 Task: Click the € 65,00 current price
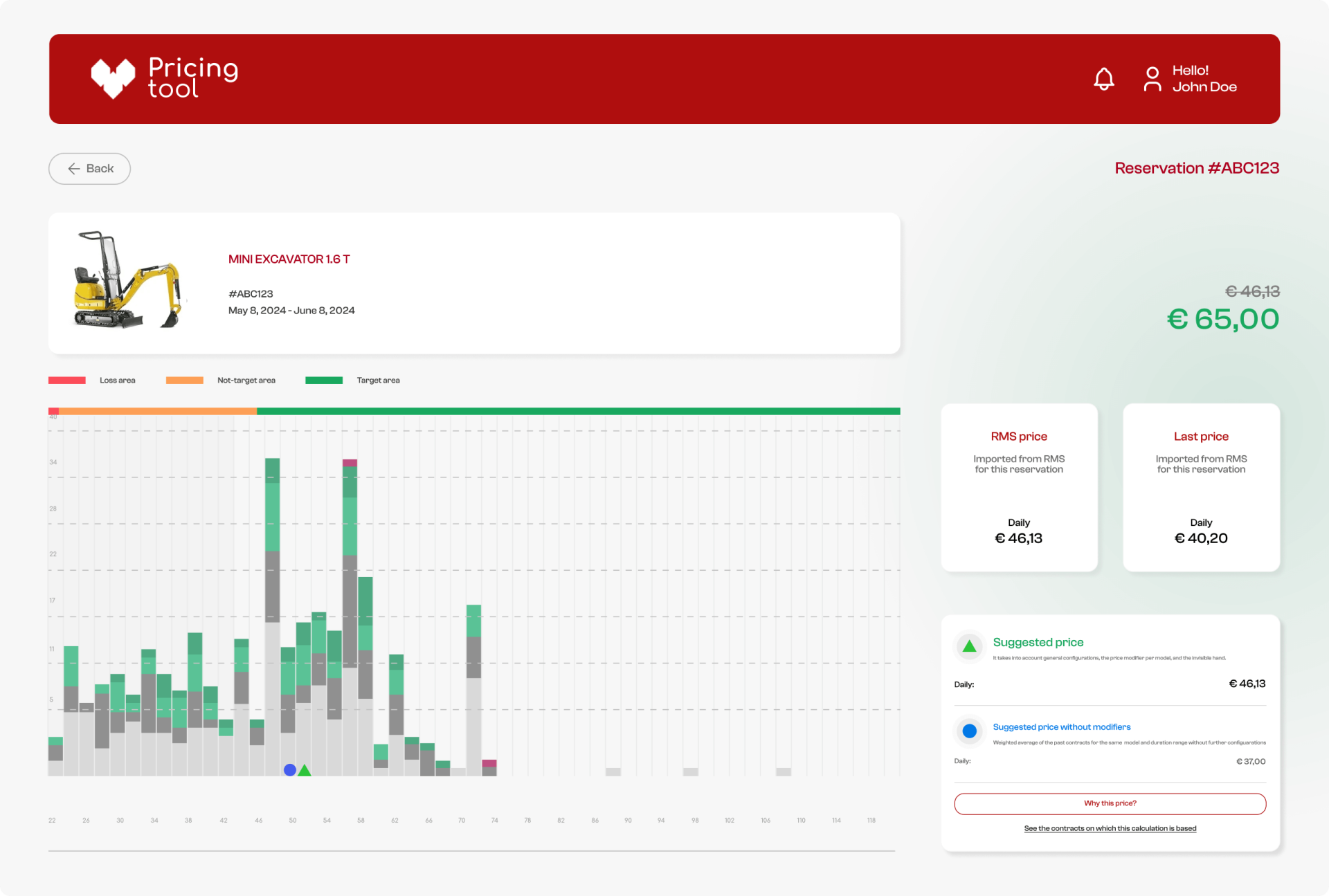click(x=1222, y=319)
